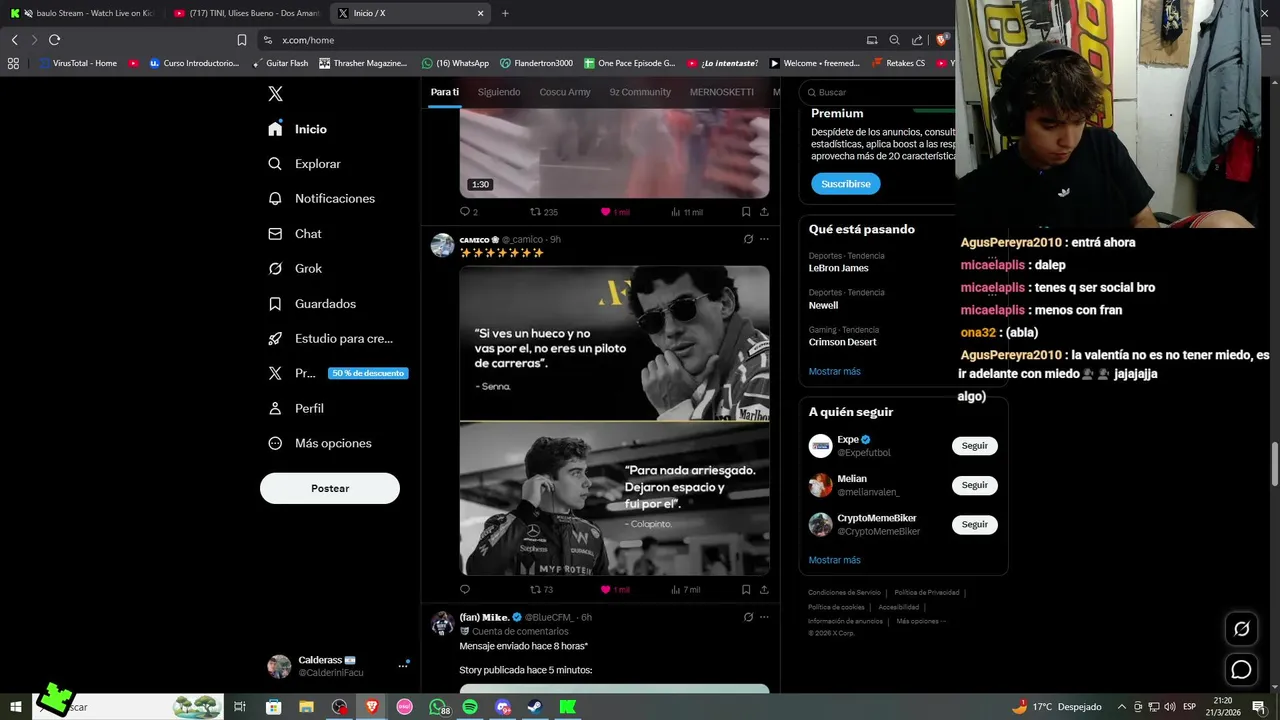Image resolution: width=1280 pixels, height=720 pixels.
Task: Switch to baulo Stream Kick tab
Action: coord(82,14)
